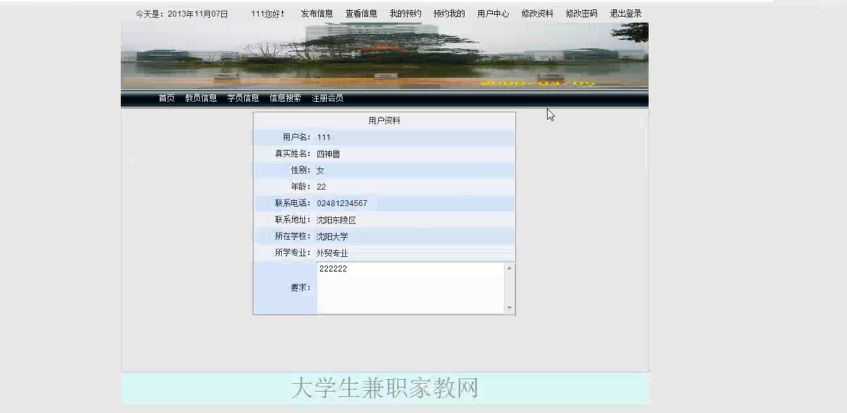
Task: Click the 所学专业 label
Action: (293, 253)
